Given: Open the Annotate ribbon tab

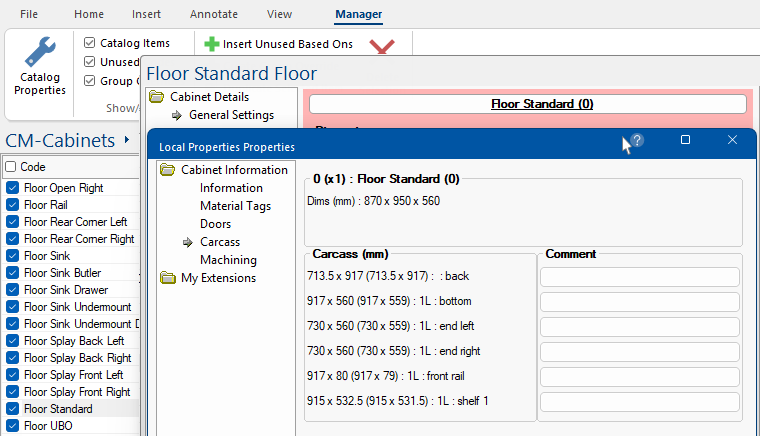Looking at the screenshot, I should coord(213,14).
